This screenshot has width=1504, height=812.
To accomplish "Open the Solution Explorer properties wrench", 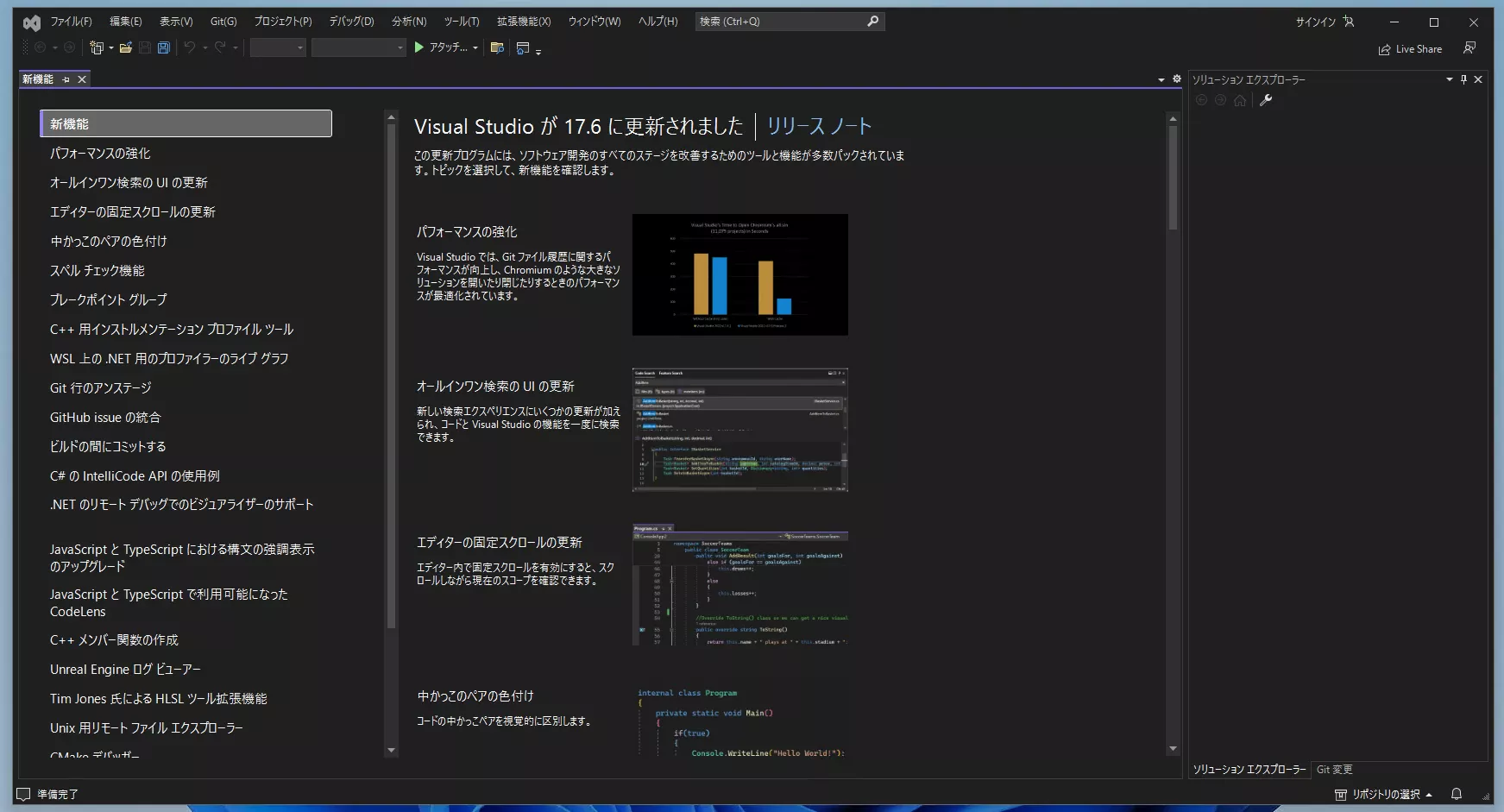I will [1266, 100].
